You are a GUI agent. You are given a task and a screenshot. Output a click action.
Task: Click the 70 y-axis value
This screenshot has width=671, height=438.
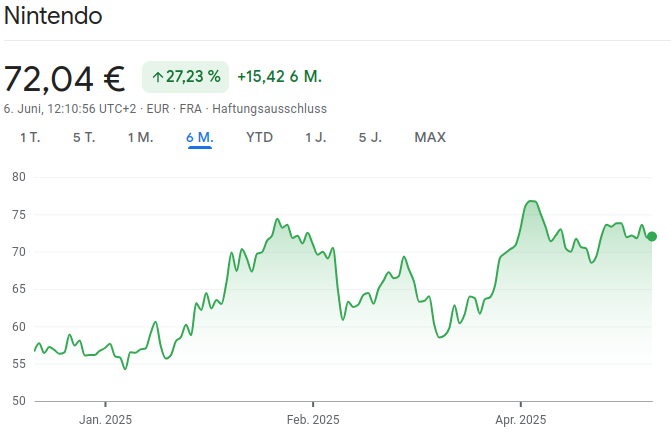19,252
